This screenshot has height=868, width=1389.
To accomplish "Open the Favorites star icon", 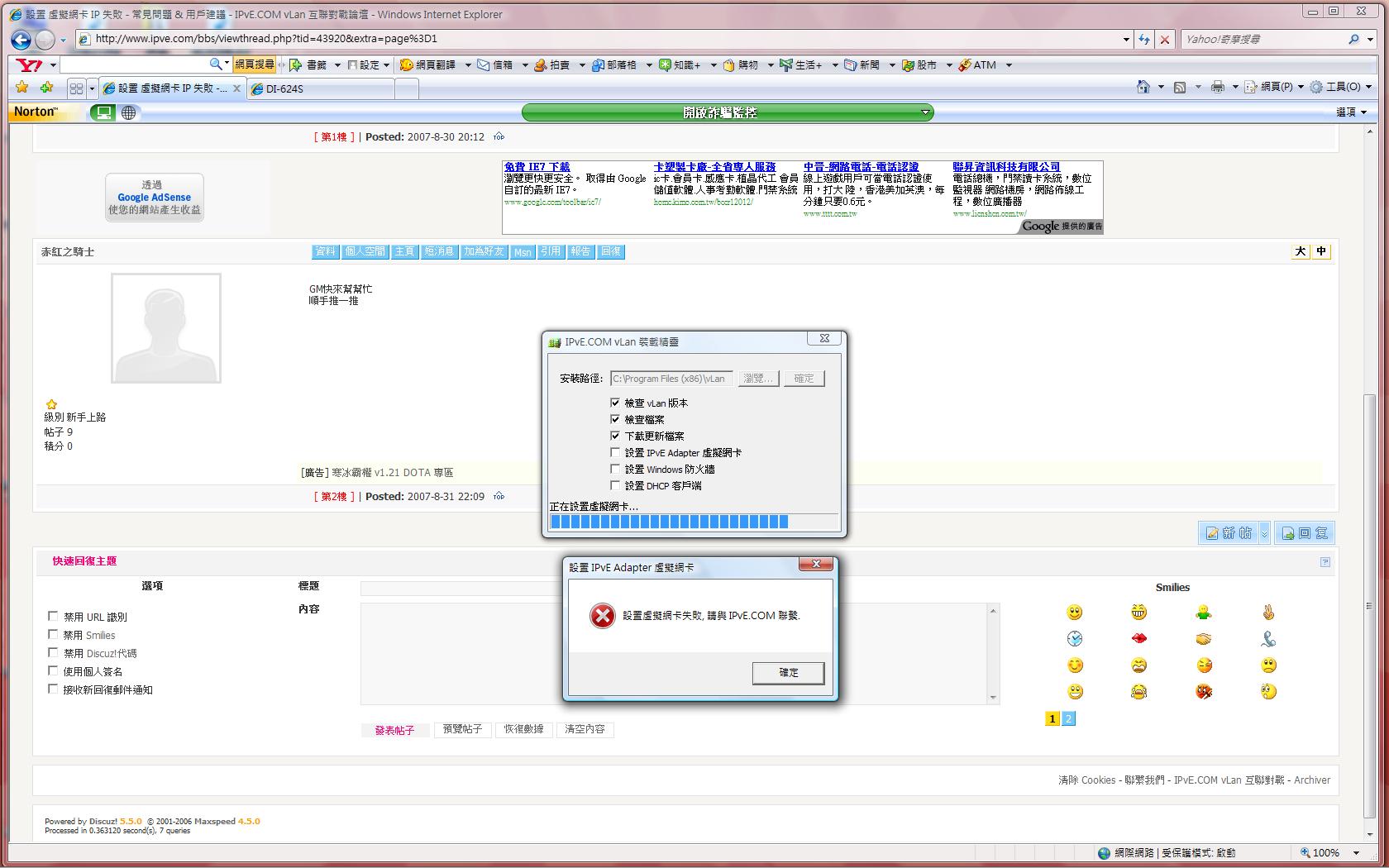I will point(22,88).
